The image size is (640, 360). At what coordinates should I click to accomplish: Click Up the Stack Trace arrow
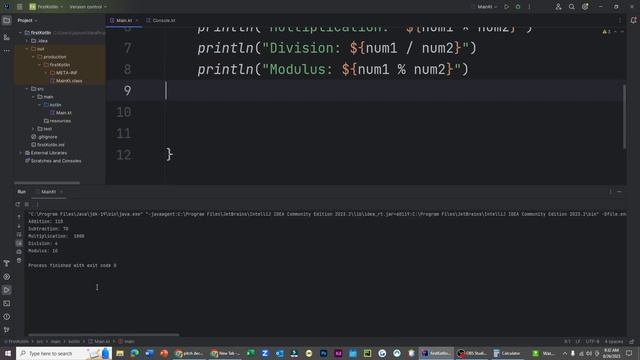coord(19,217)
